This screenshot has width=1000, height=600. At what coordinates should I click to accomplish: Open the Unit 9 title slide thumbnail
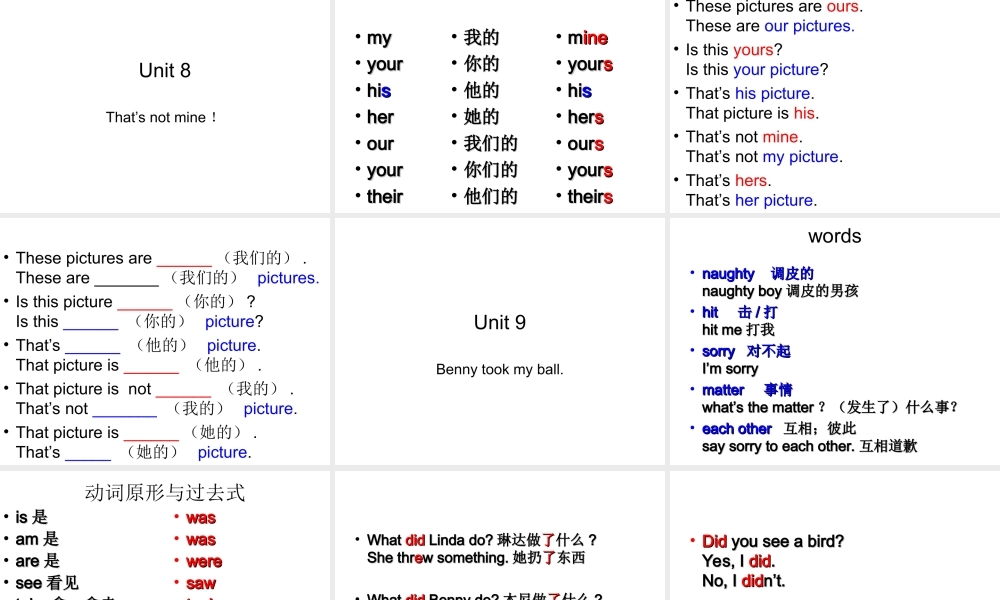[499, 342]
